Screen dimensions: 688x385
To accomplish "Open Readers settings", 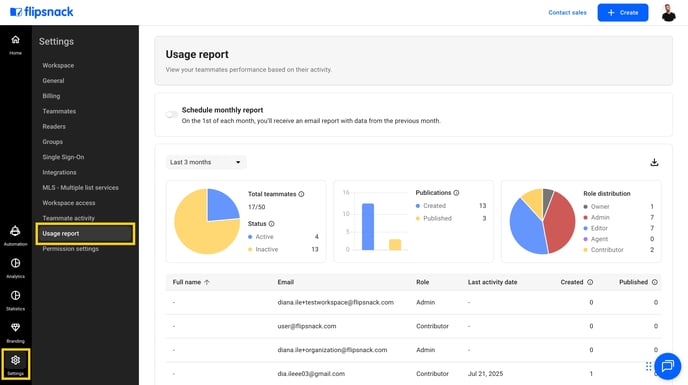I will click(54, 126).
